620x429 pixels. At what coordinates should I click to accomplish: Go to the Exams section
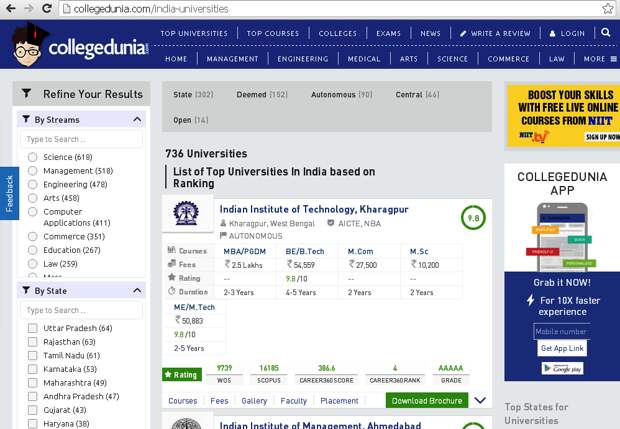pos(388,34)
